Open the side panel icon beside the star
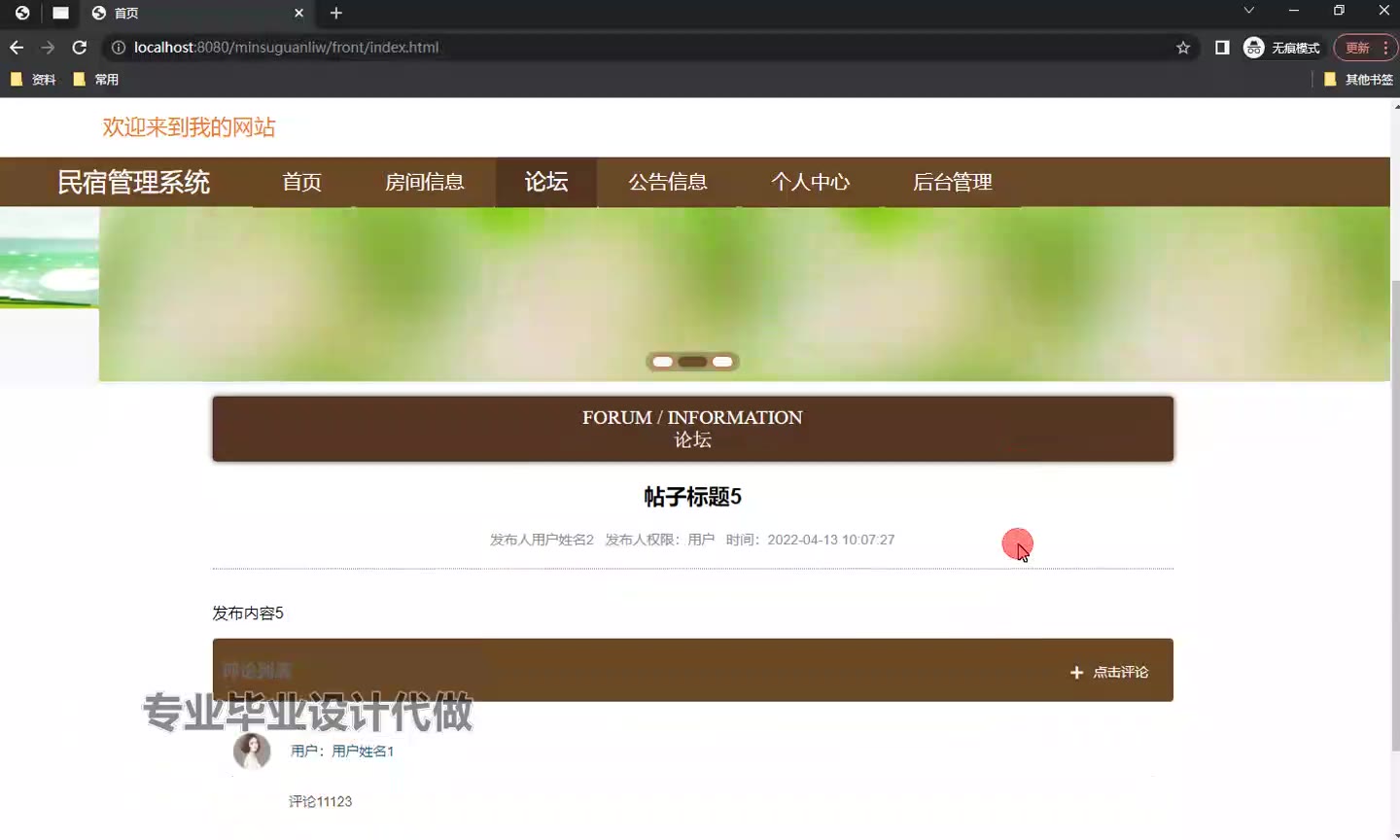Image resolution: width=1400 pixels, height=840 pixels. (x=1222, y=47)
